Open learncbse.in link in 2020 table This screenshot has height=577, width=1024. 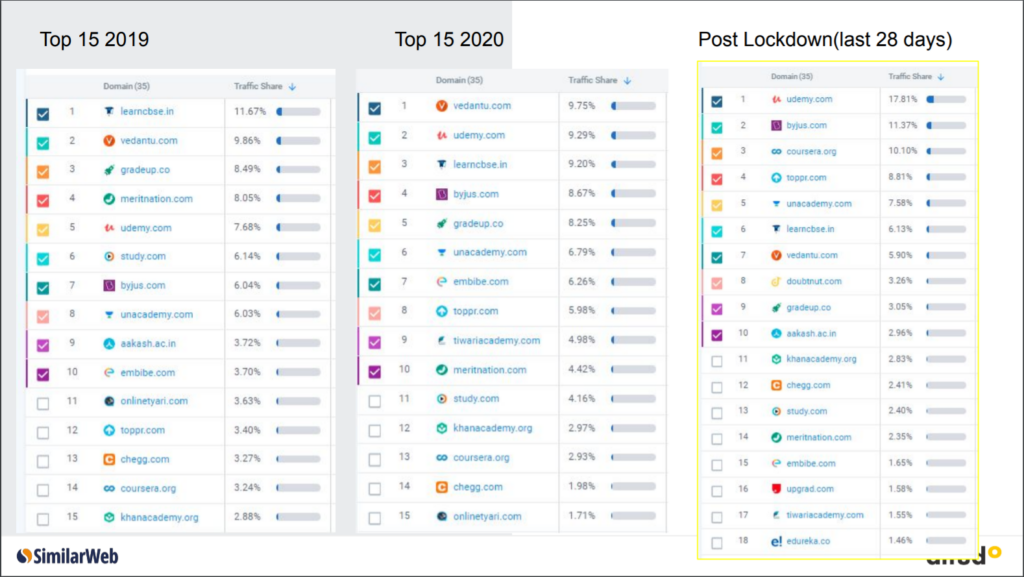tap(480, 164)
